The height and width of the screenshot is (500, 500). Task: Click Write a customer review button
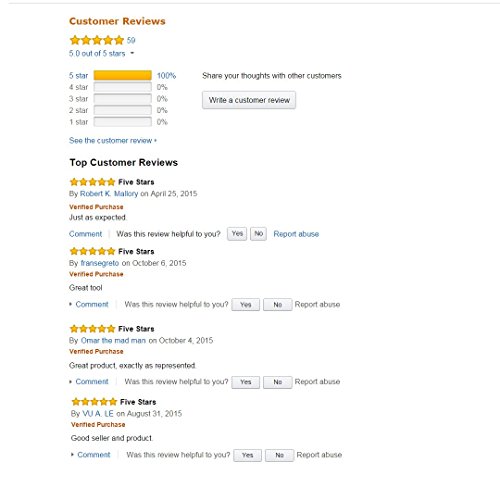249,100
